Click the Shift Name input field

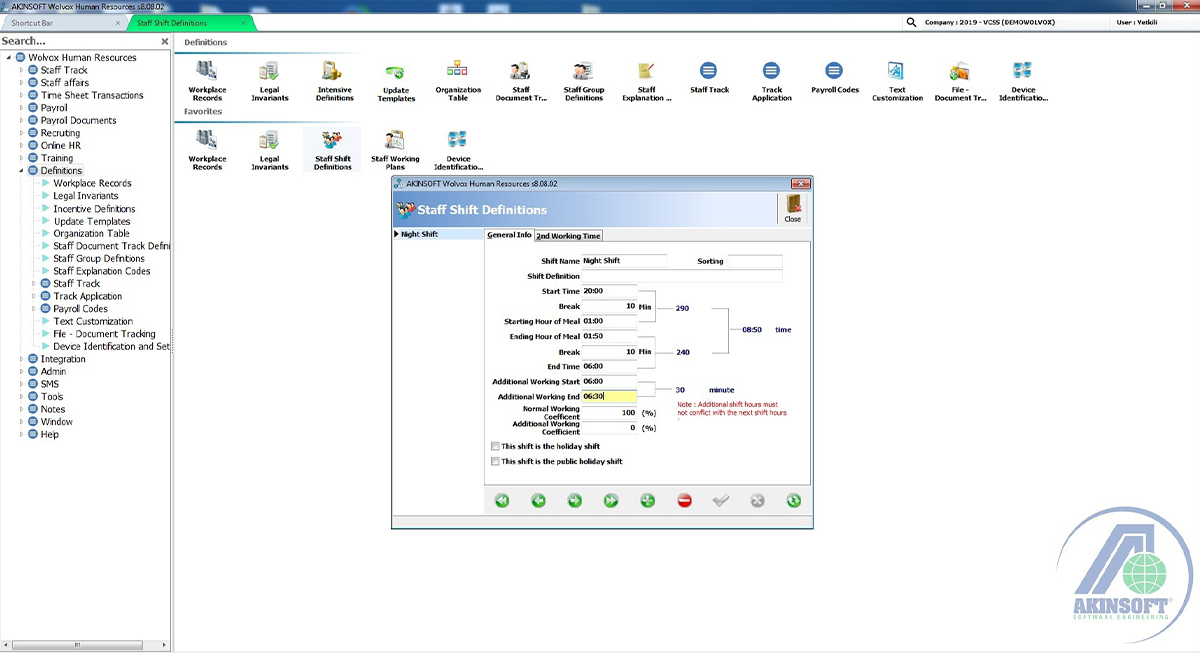624,261
